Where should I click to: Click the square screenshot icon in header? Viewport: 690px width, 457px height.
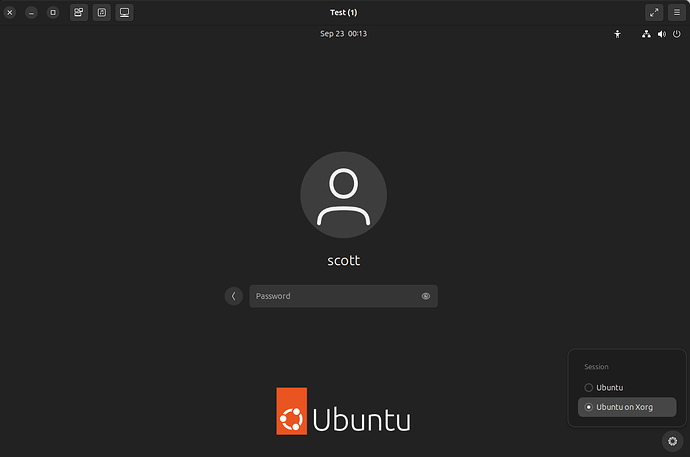pos(102,12)
